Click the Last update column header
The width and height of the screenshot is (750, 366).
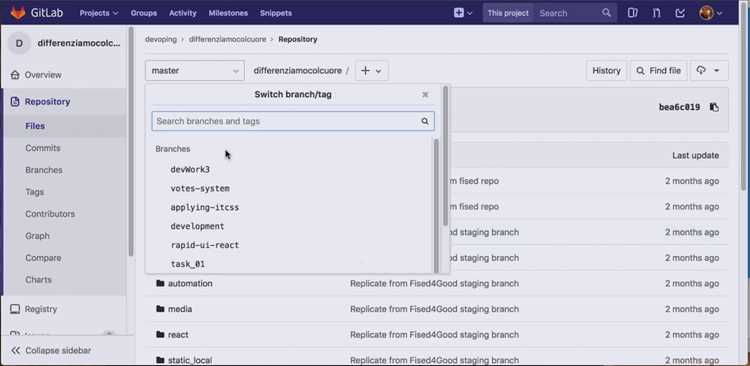pyautogui.click(x=695, y=155)
